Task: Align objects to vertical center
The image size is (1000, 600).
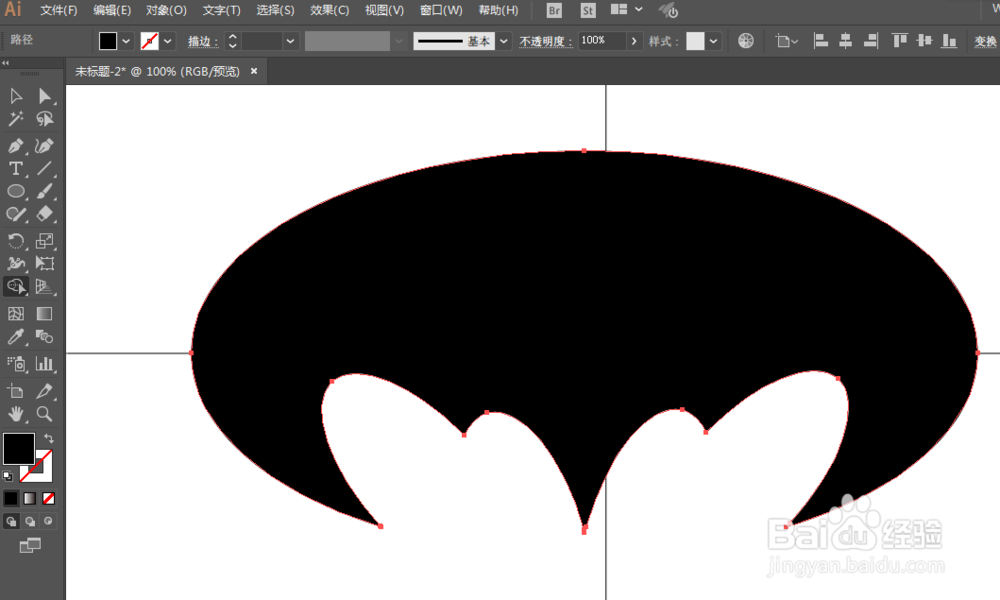Action: click(924, 41)
